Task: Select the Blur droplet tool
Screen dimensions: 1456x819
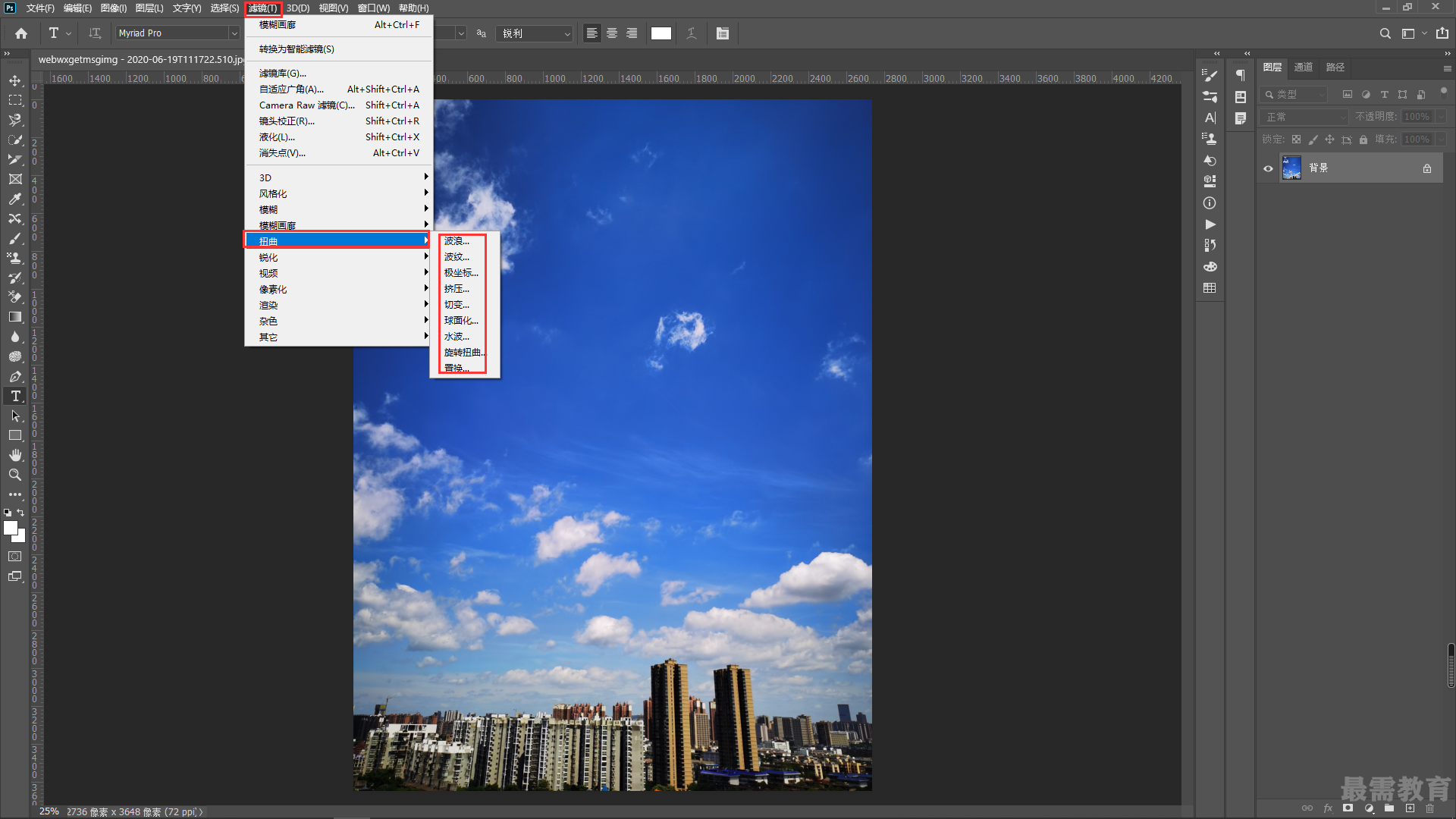Action: (15, 337)
